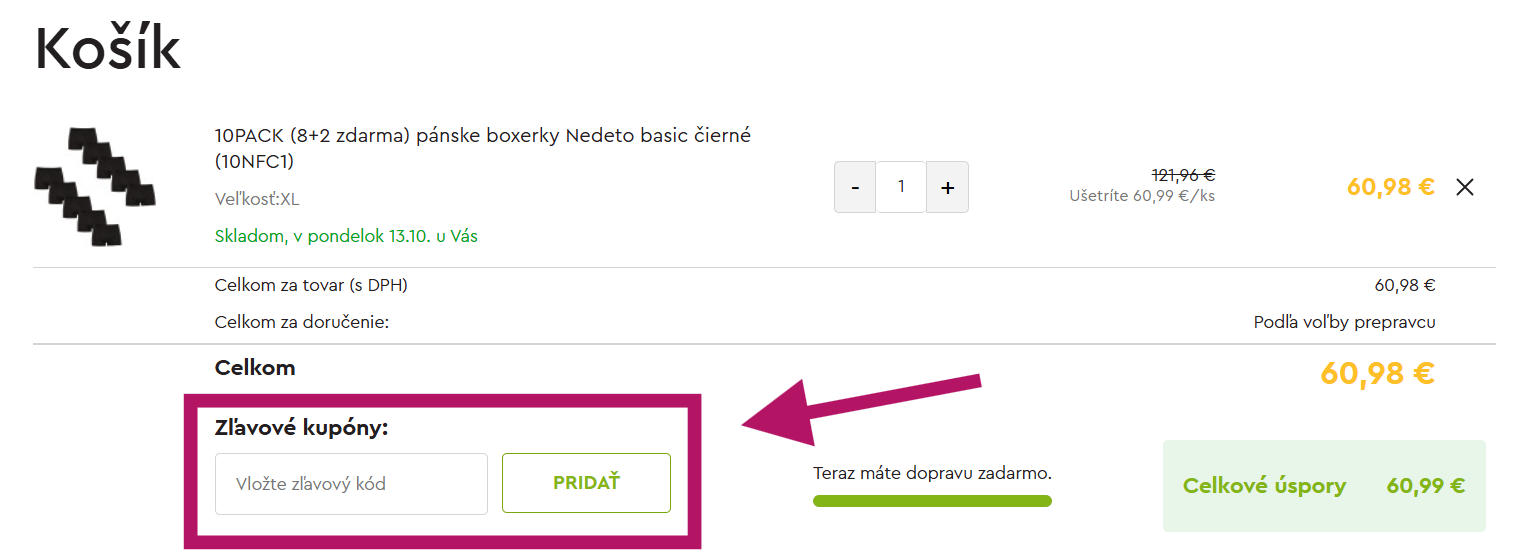
Task: Click the orange item price beside the X
Action: [1390, 187]
